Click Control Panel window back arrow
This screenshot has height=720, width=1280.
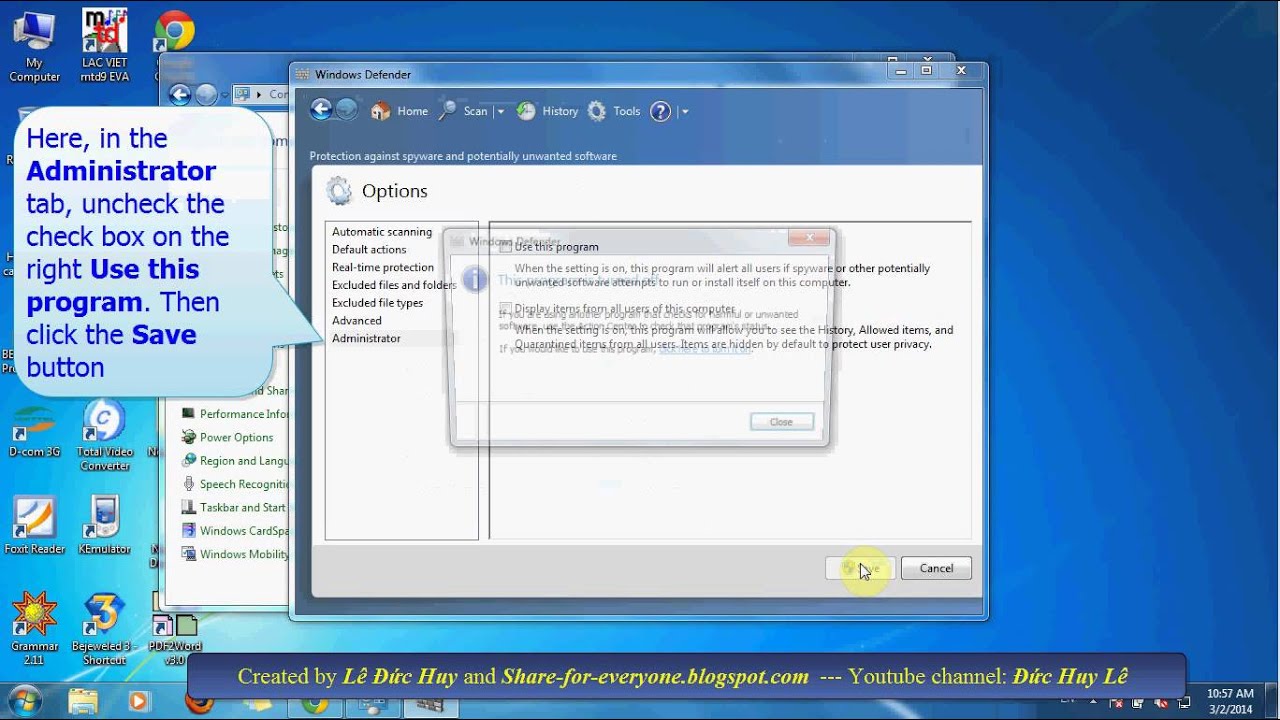coord(180,95)
